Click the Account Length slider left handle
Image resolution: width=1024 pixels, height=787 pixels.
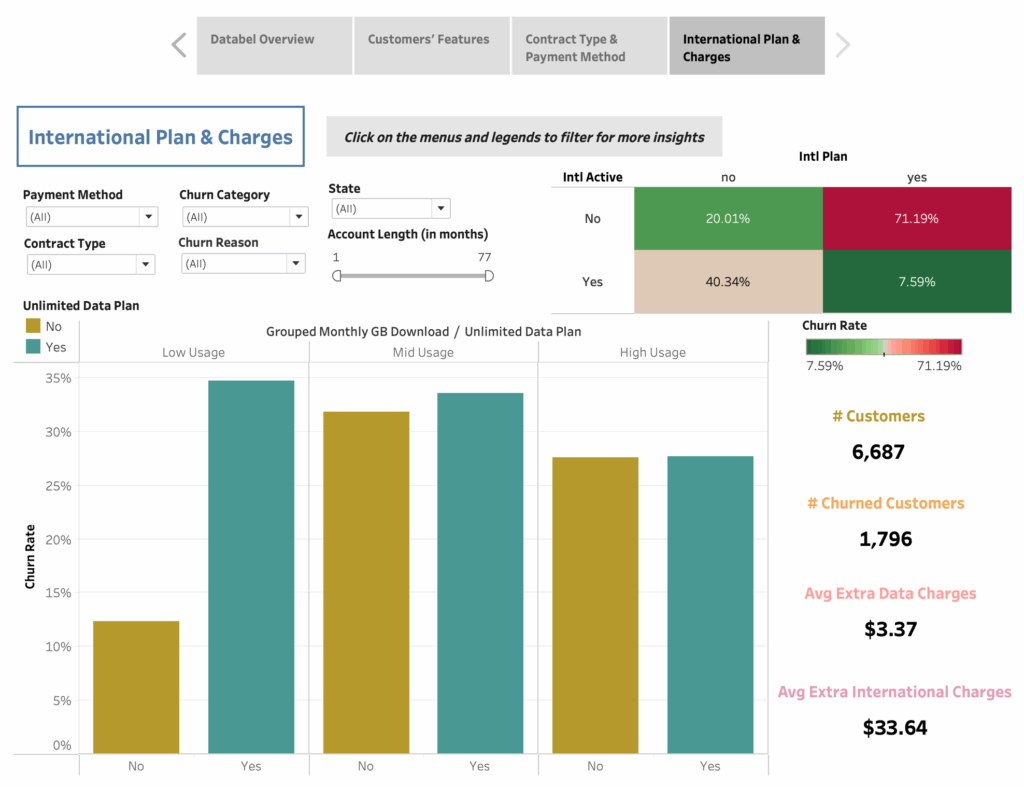[337, 276]
